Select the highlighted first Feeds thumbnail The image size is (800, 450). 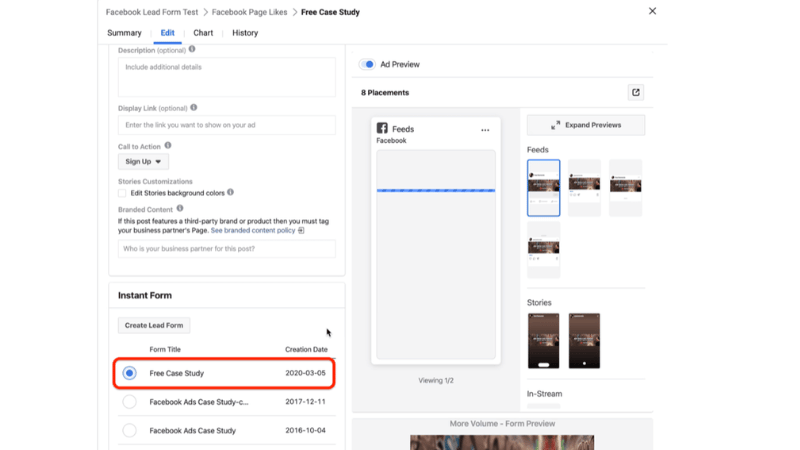coord(543,188)
